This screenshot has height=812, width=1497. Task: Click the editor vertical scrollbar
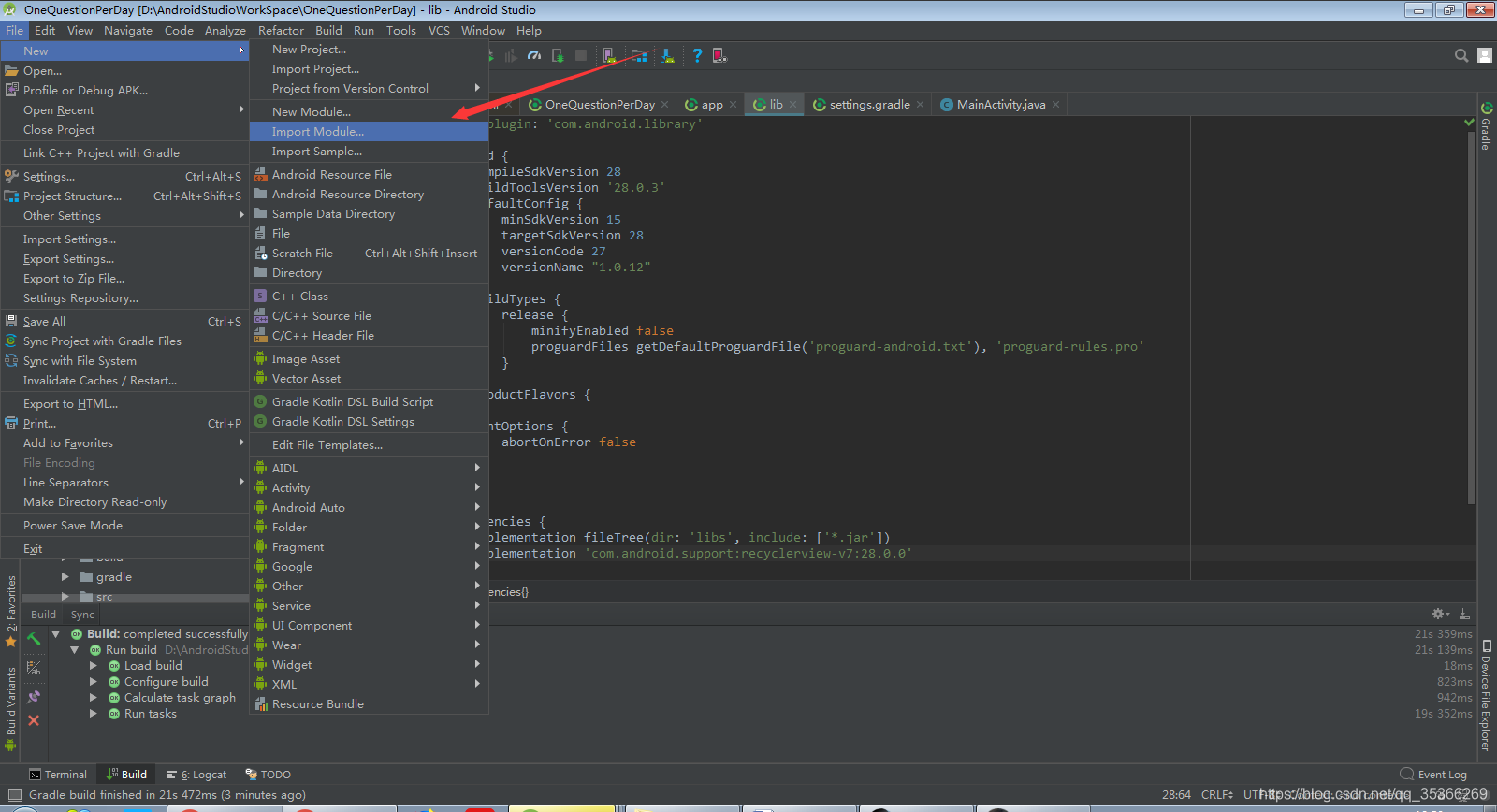pos(1471,318)
